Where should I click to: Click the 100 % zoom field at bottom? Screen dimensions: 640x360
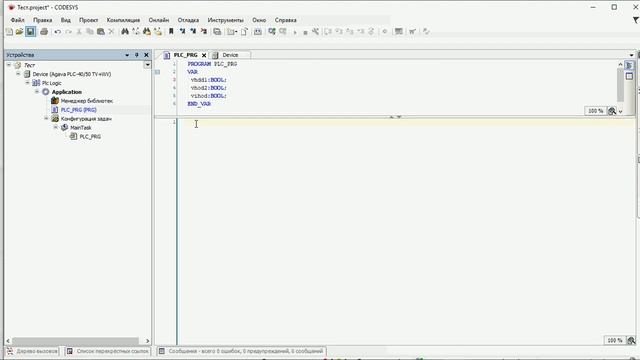tap(614, 340)
